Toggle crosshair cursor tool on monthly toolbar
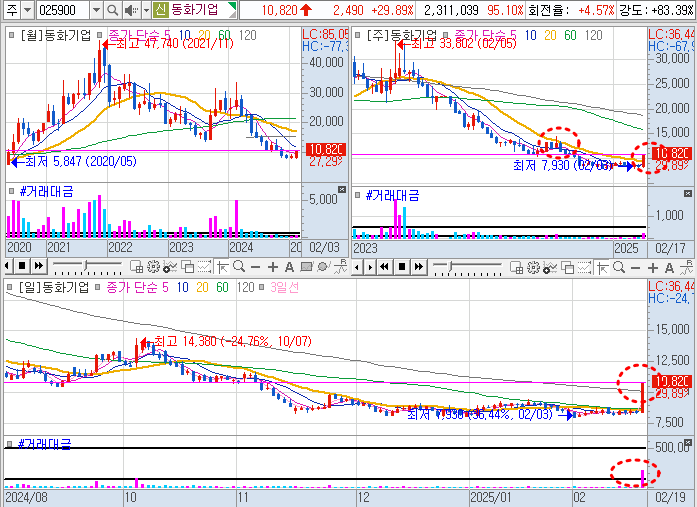The height and width of the screenshot is (507, 697). coord(222,267)
